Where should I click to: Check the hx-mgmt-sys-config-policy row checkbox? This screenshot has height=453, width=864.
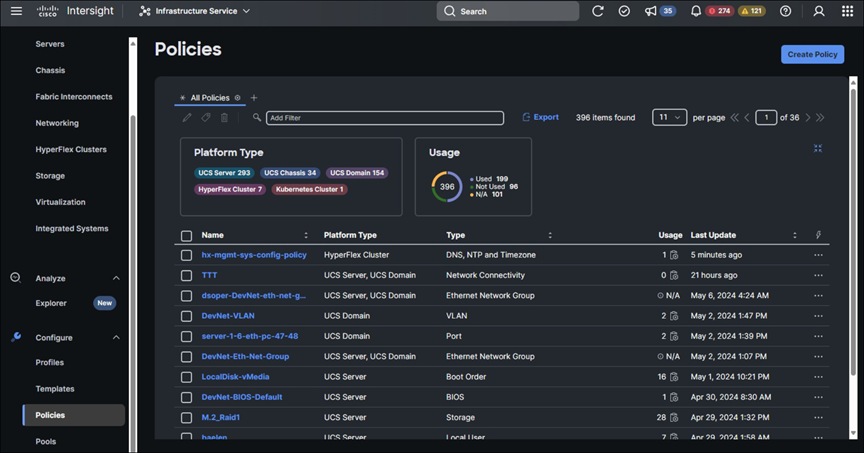[x=186, y=255]
